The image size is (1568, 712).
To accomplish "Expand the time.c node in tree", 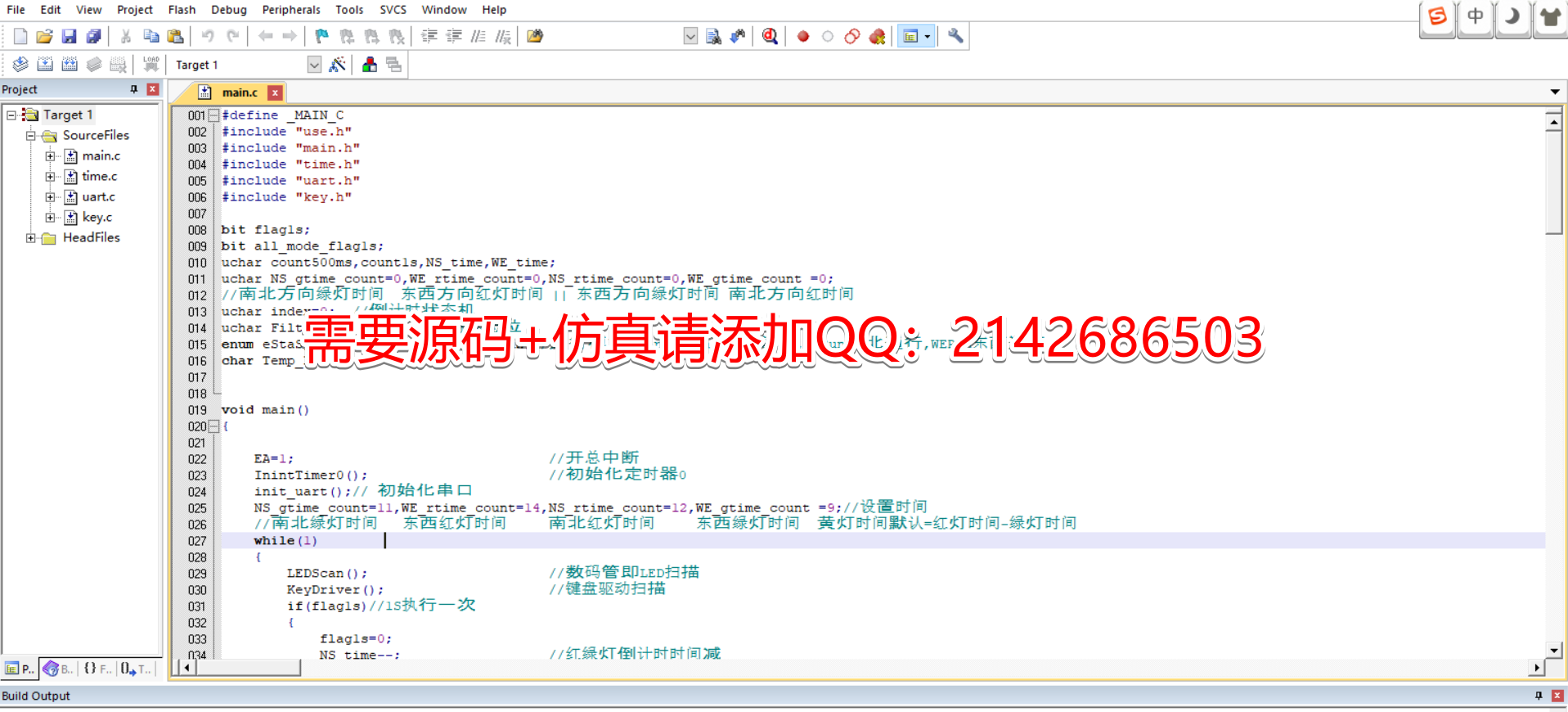I will tap(51, 177).
